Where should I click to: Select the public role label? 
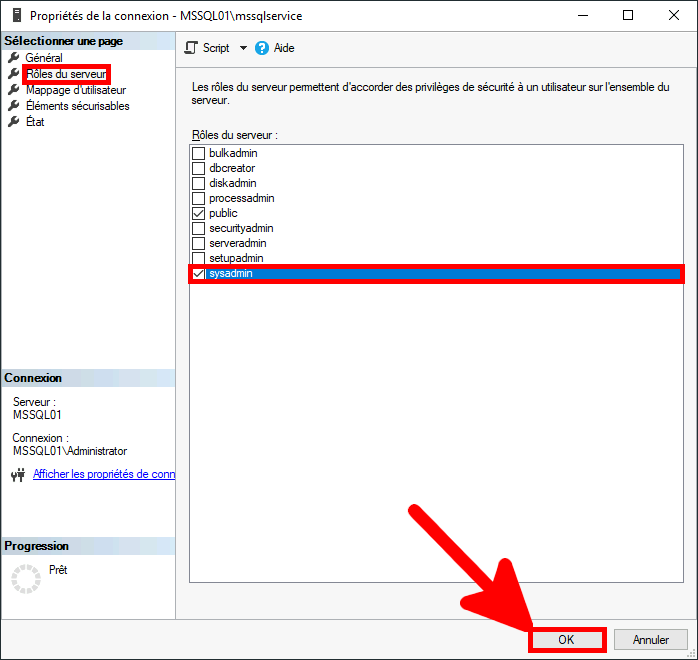223,213
